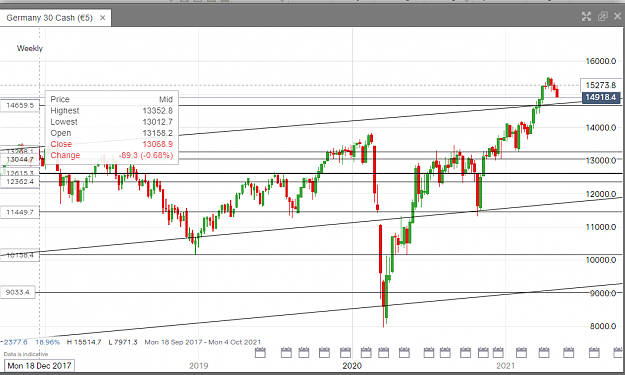The height and width of the screenshot is (375, 625).
Task: Pop out the chart into a new window
Action: tap(602, 16)
